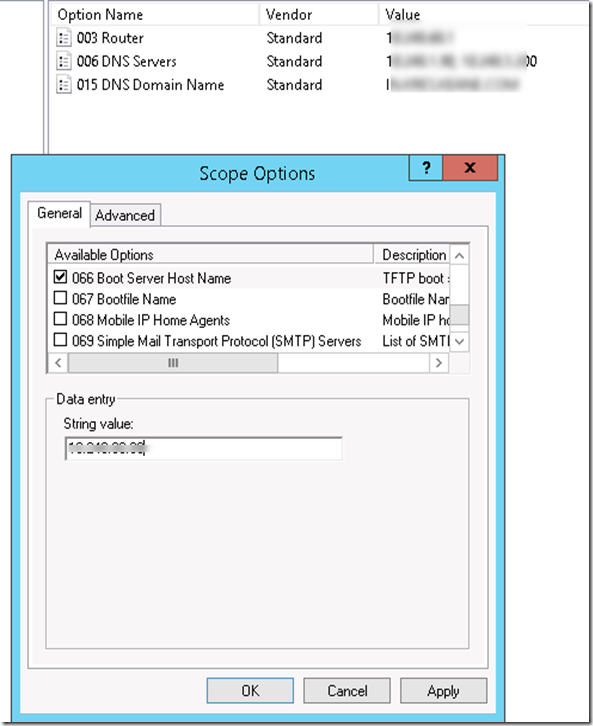
Task: Check the 067 Bootfile Name option
Action: 60,298
